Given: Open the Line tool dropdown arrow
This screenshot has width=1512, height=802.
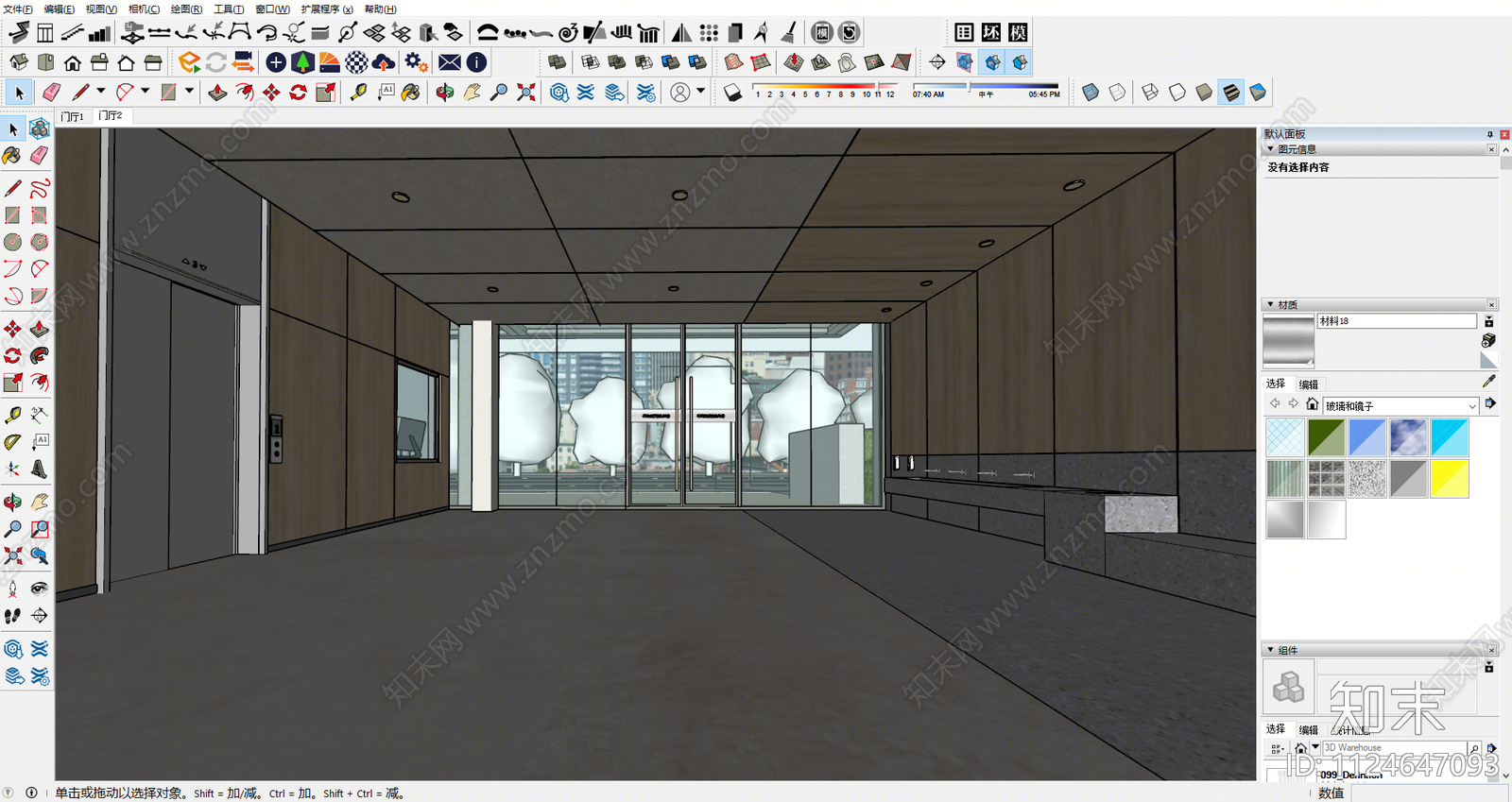Looking at the screenshot, I should (x=100, y=92).
